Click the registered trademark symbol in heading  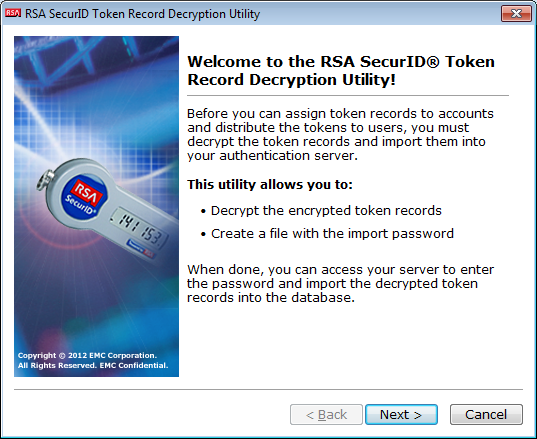coord(433,62)
